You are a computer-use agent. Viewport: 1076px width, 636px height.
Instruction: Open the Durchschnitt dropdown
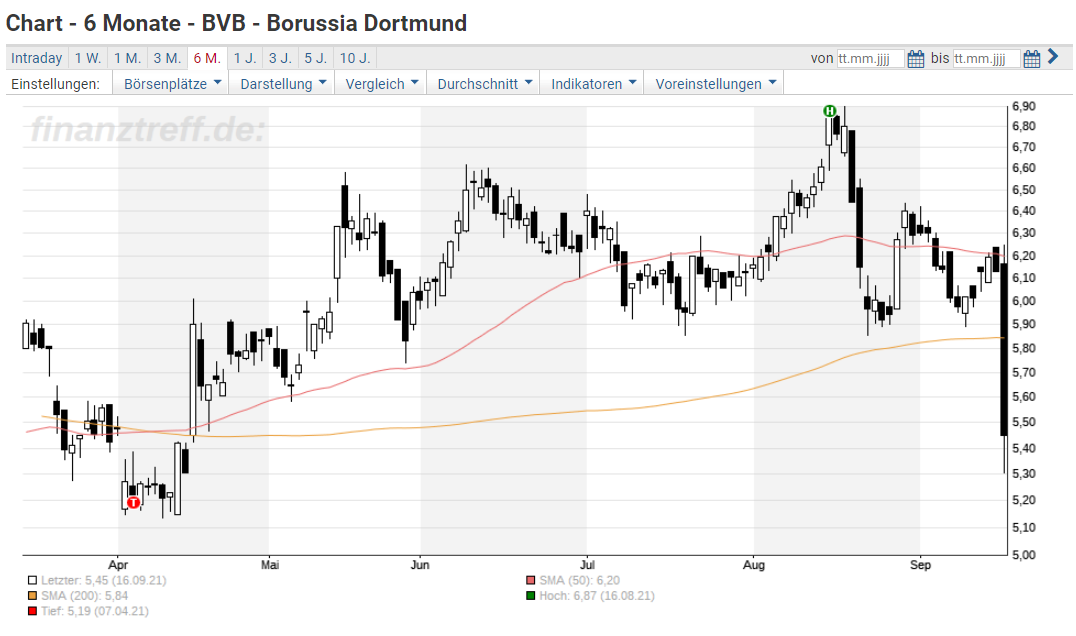[484, 84]
